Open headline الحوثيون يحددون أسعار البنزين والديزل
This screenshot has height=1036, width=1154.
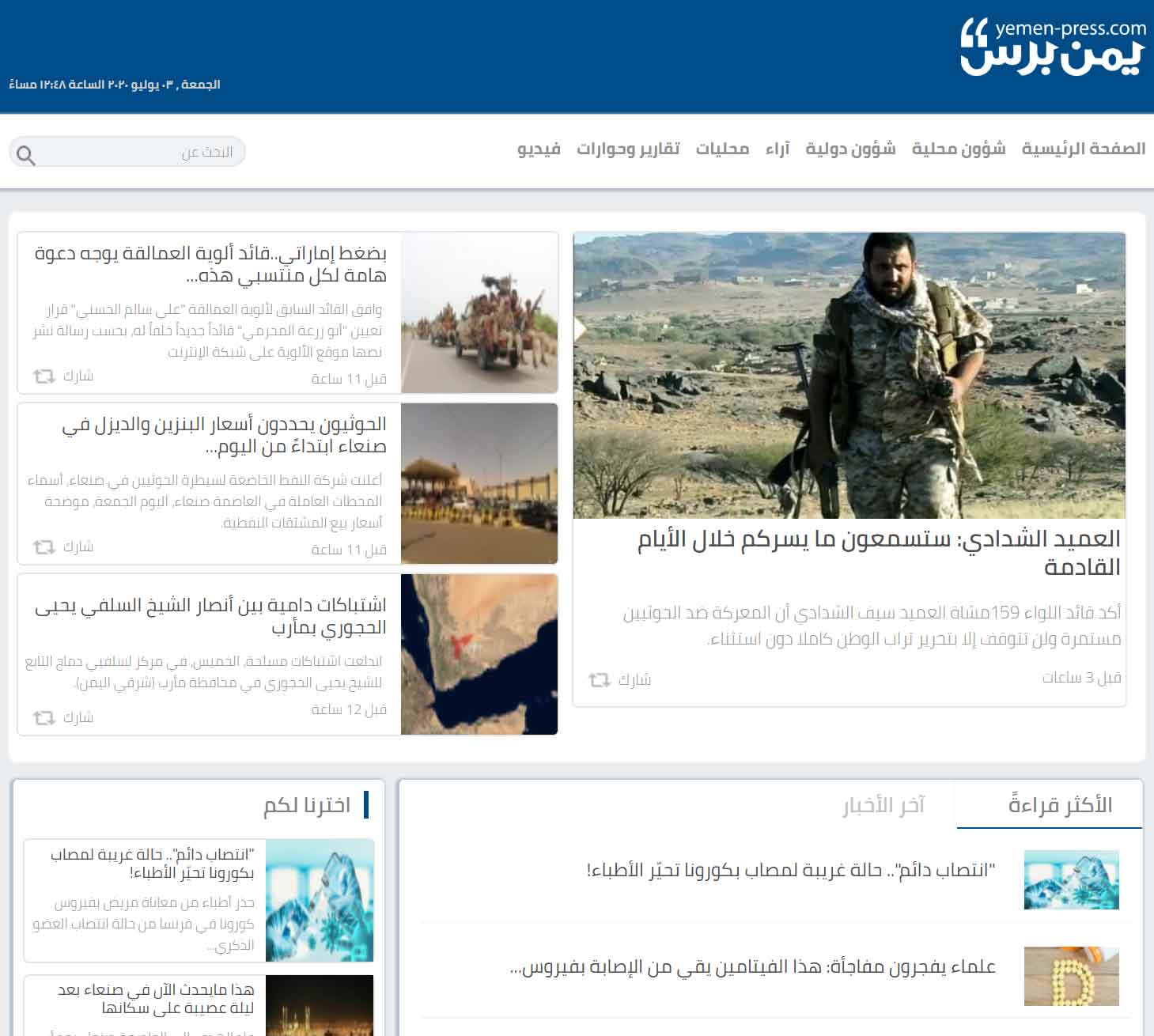(x=224, y=436)
